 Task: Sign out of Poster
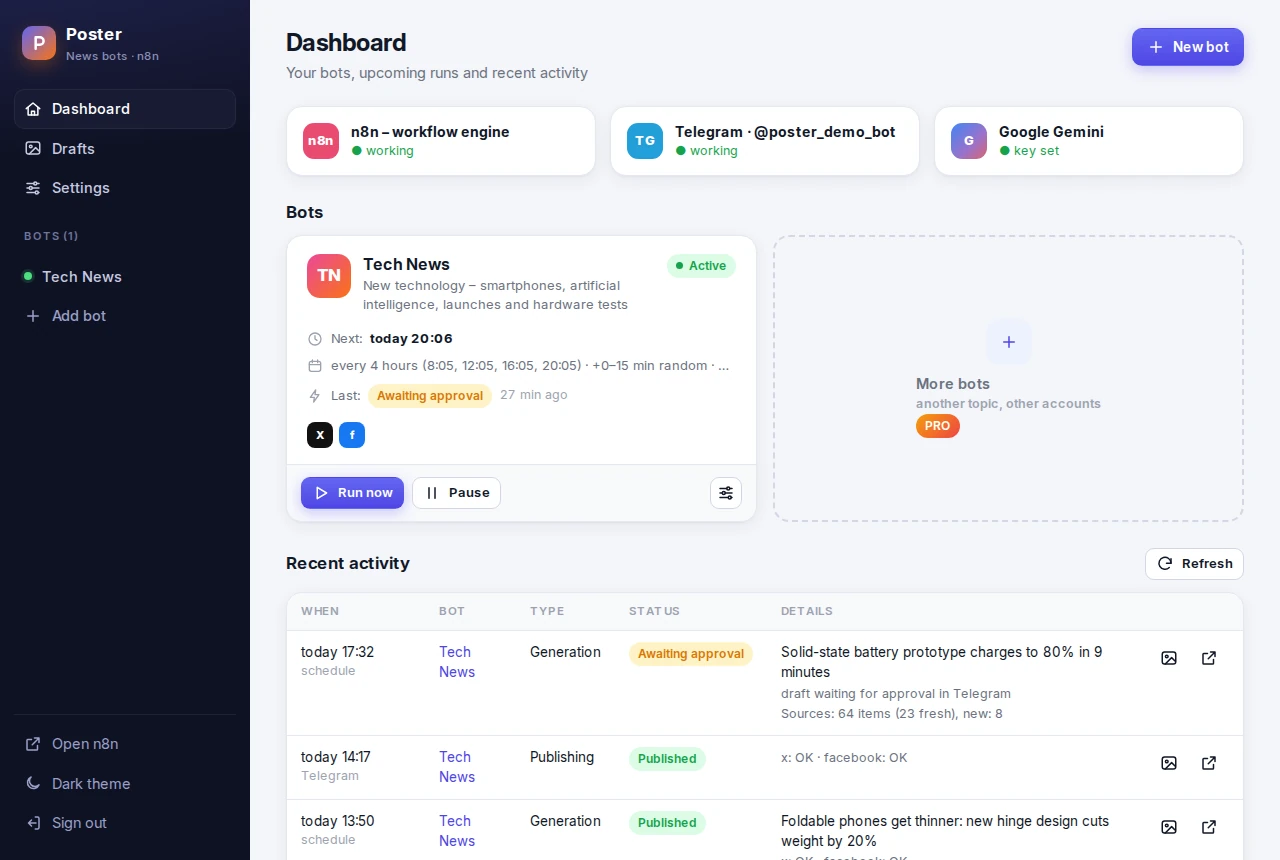125,823
